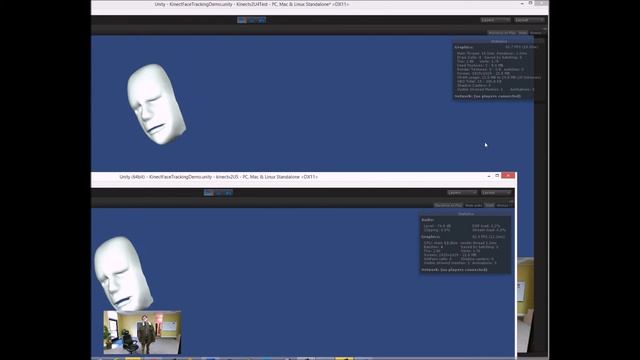Toggle Stats button in front window
Viewport: 640px width, 360px height.
(489, 205)
